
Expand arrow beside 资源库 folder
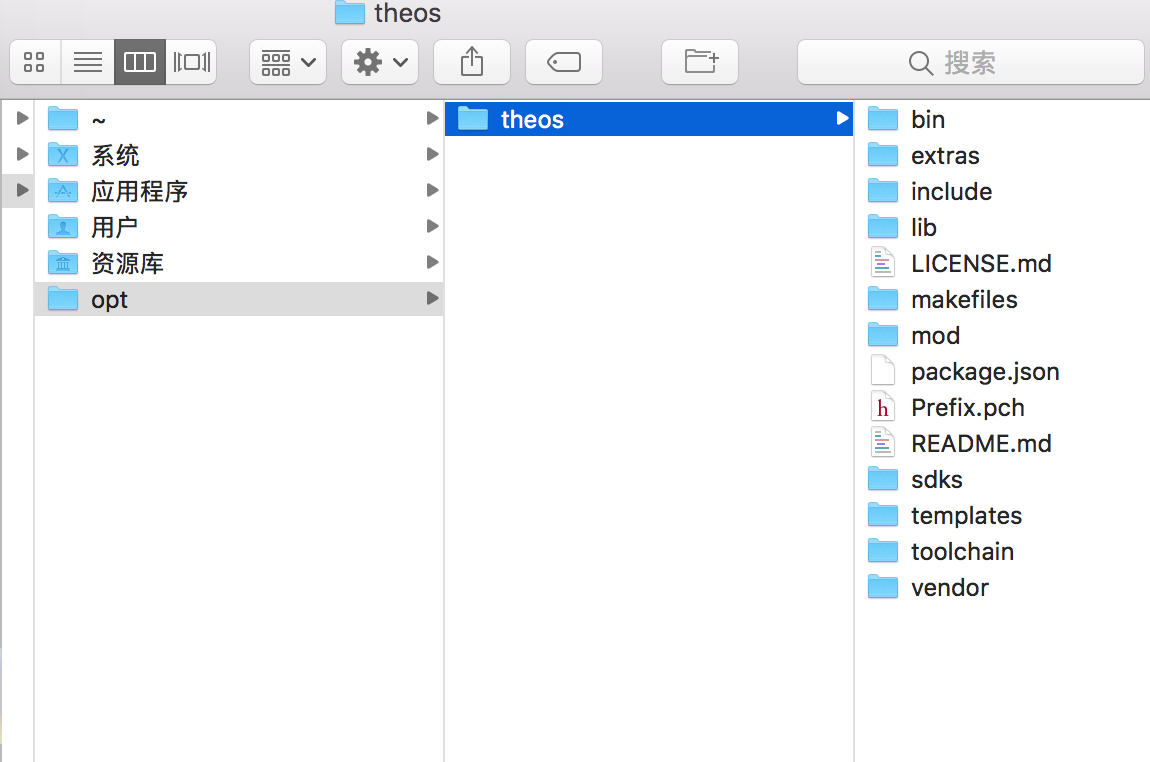point(433,262)
